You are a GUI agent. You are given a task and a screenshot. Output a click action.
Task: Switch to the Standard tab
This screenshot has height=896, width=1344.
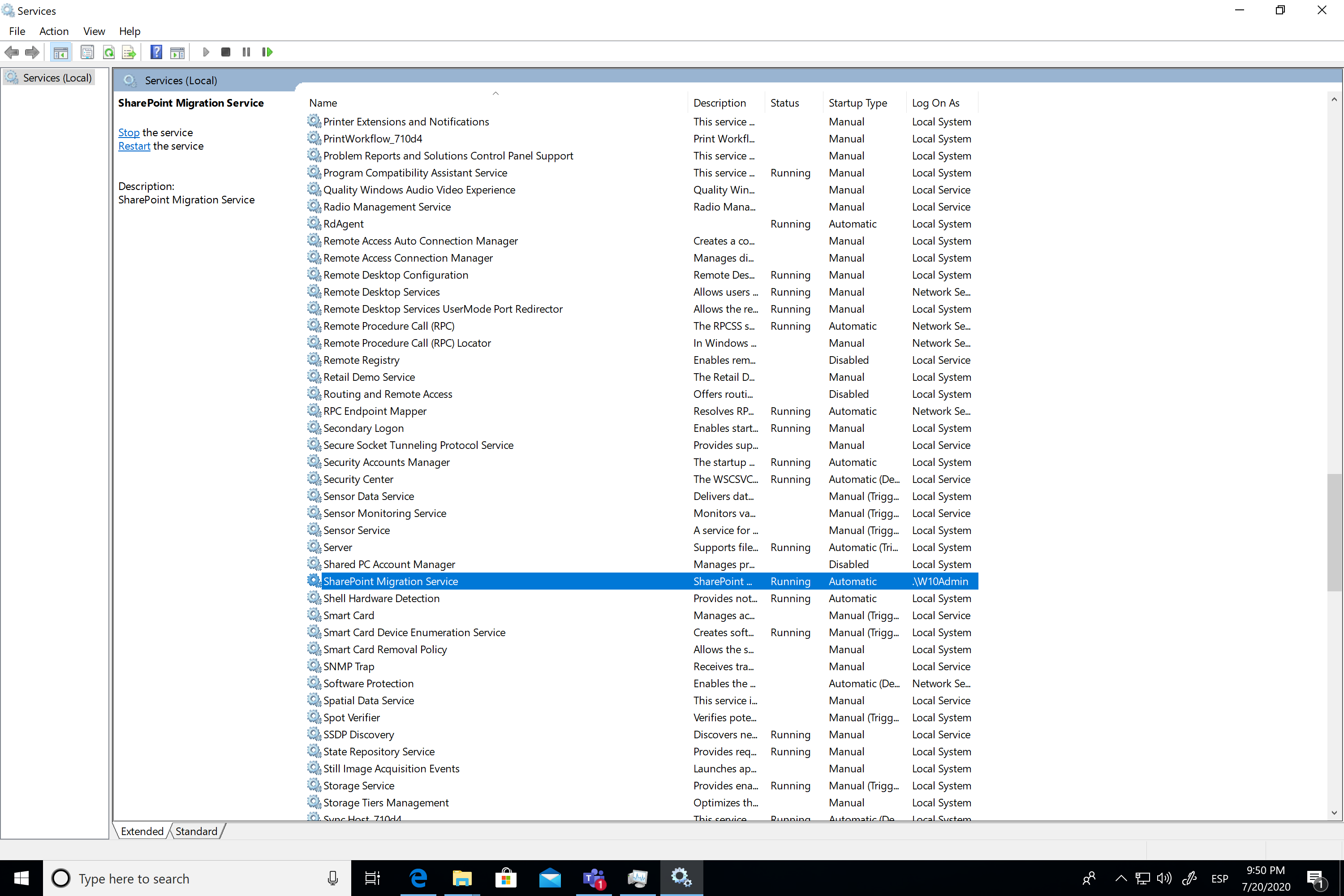pos(196,831)
